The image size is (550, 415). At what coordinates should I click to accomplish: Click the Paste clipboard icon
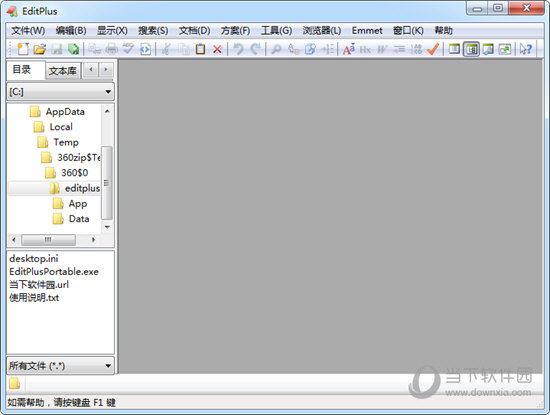[x=200, y=49]
